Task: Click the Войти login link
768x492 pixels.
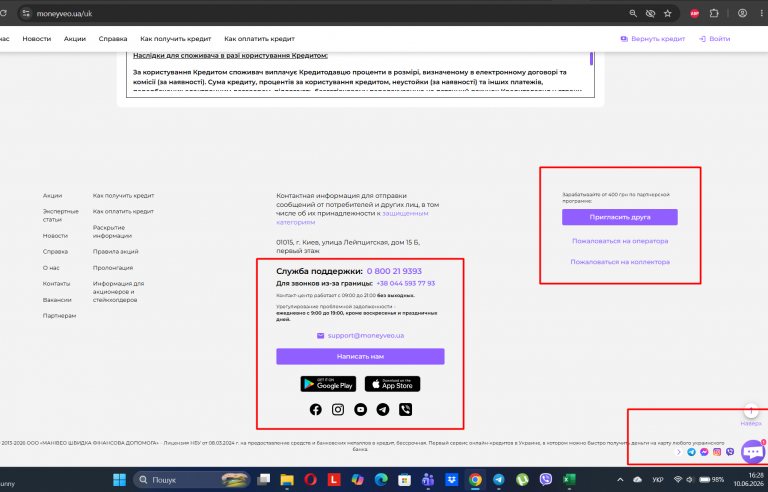Action: point(715,39)
